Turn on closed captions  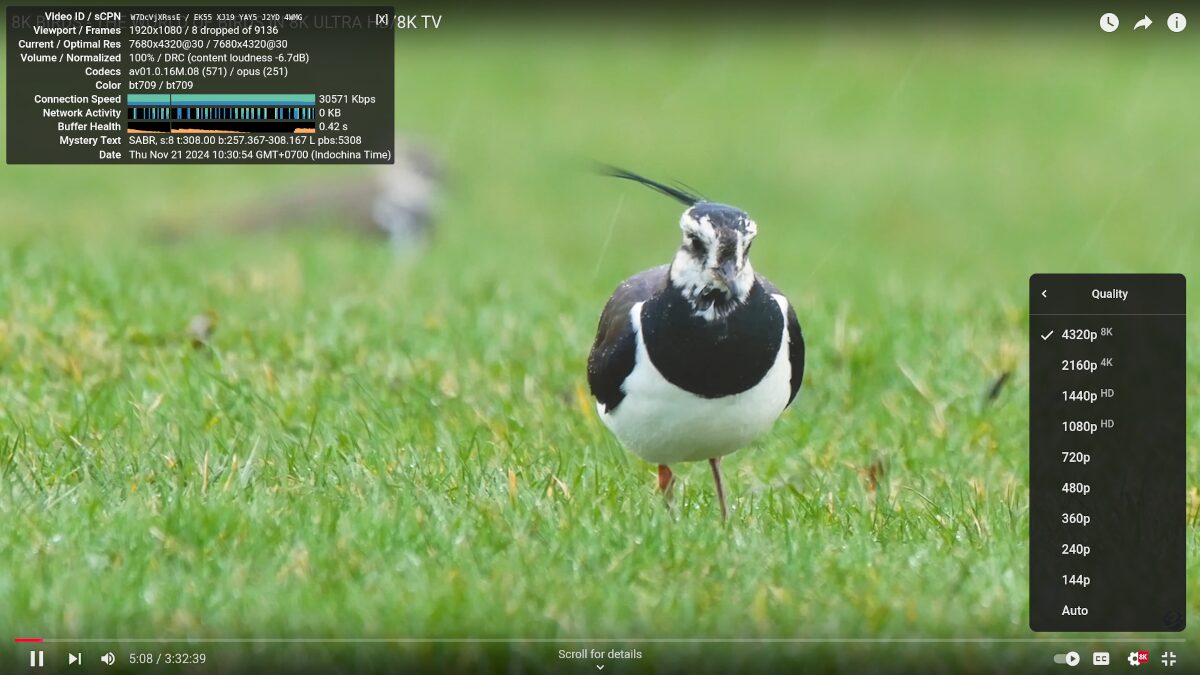[x=1101, y=658]
